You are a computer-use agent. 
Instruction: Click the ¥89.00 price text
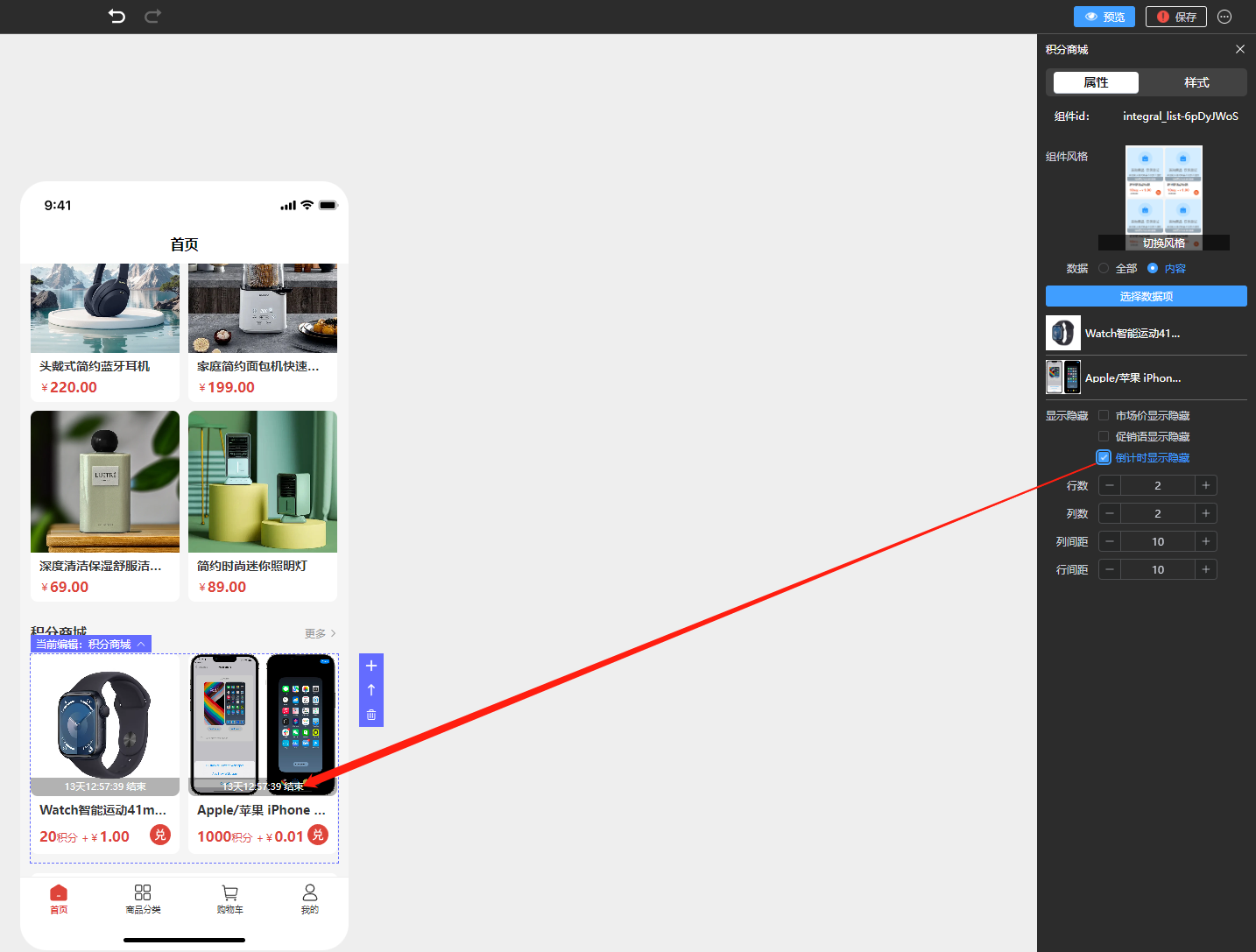[x=222, y=587]
